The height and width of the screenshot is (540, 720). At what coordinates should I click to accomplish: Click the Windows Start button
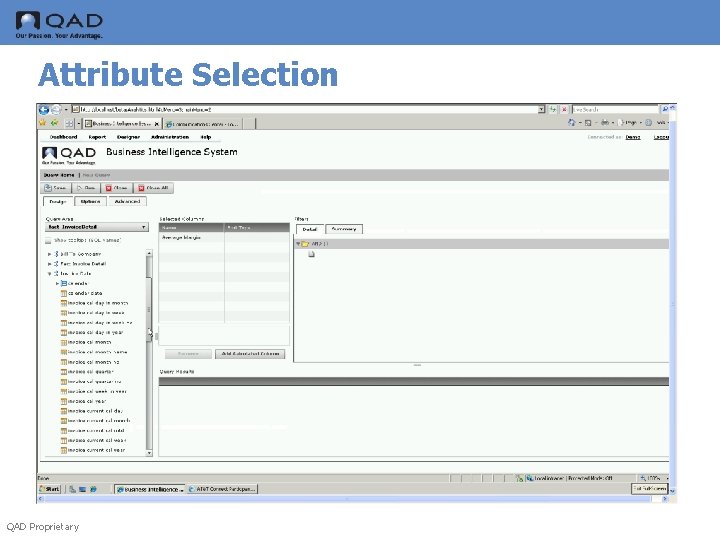(50, 489)
